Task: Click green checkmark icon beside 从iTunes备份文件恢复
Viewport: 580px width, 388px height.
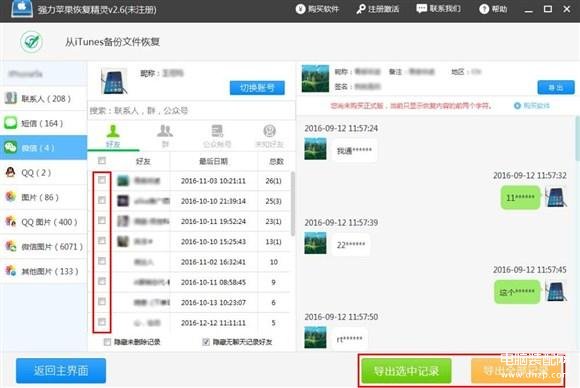Action: [x=31, y=41]
